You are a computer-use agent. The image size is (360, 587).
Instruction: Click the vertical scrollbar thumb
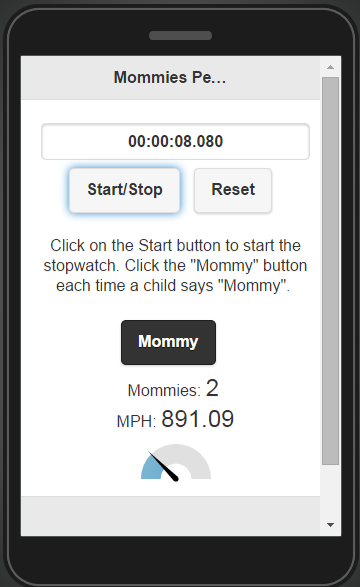[330, 271]
